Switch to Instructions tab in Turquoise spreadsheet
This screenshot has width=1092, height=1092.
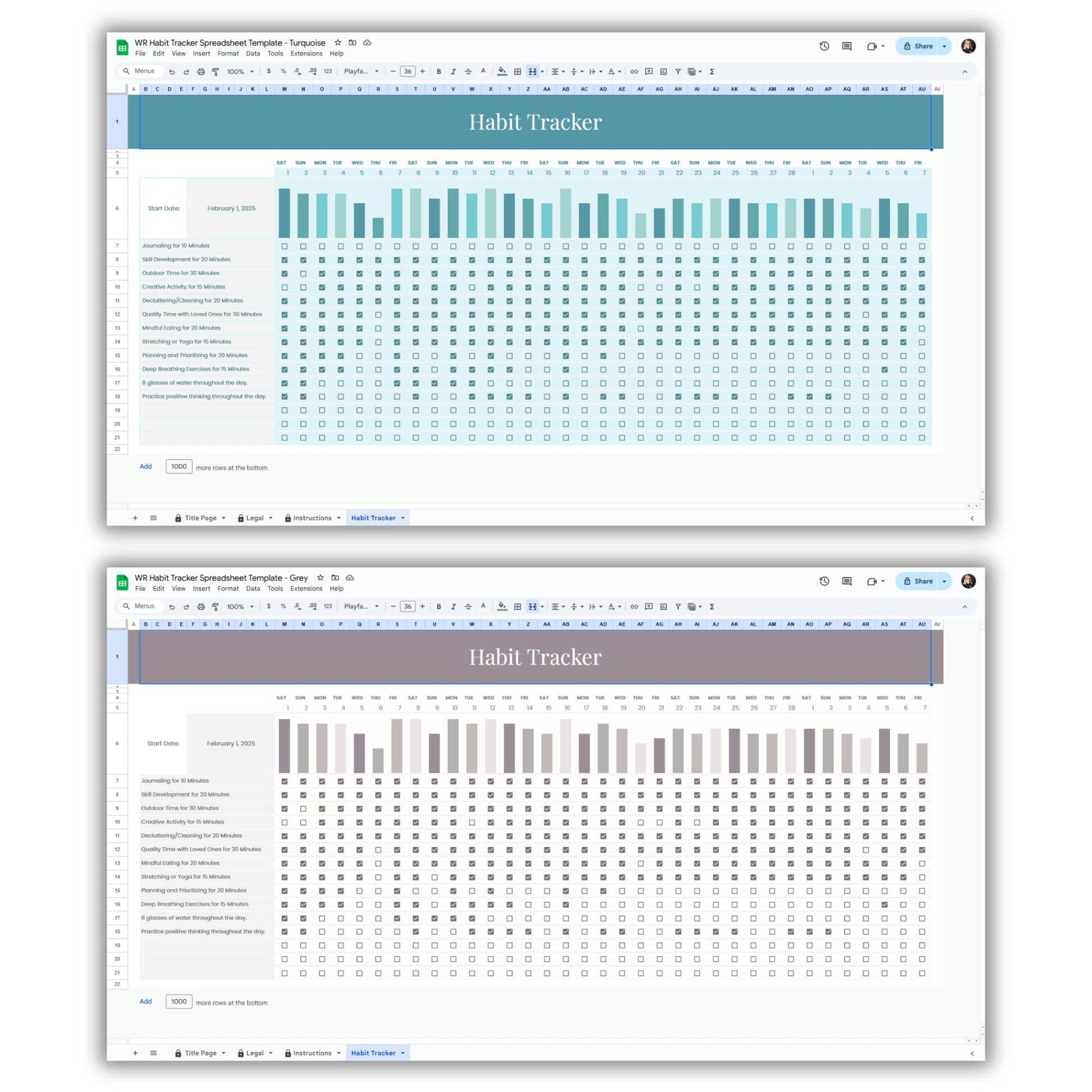313,518
